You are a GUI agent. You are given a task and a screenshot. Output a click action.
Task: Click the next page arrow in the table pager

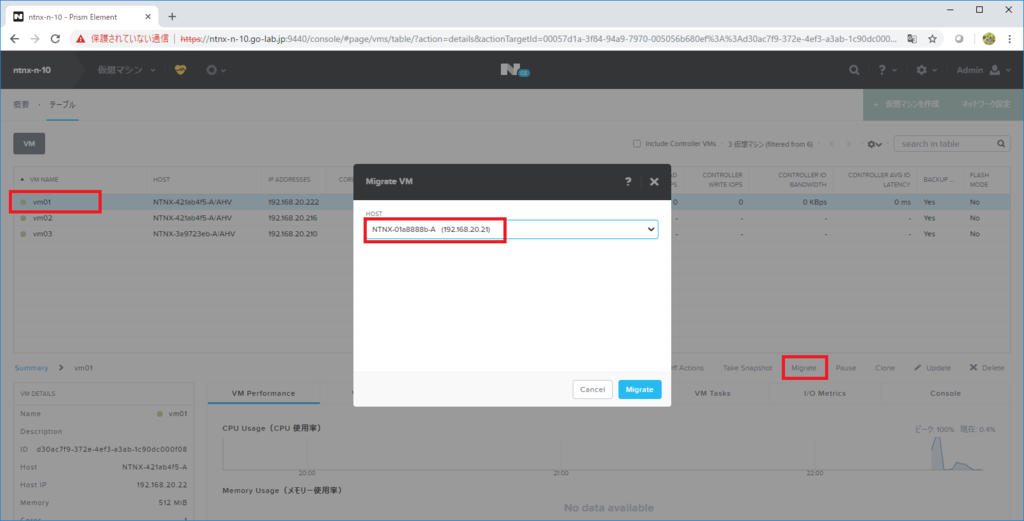(x=848, y=144)
